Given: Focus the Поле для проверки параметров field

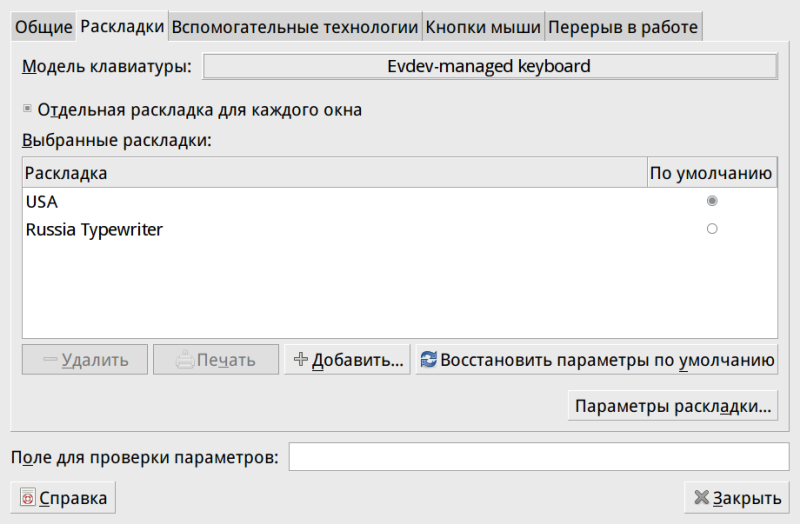Looking at the screenshot, I should 539,457.
